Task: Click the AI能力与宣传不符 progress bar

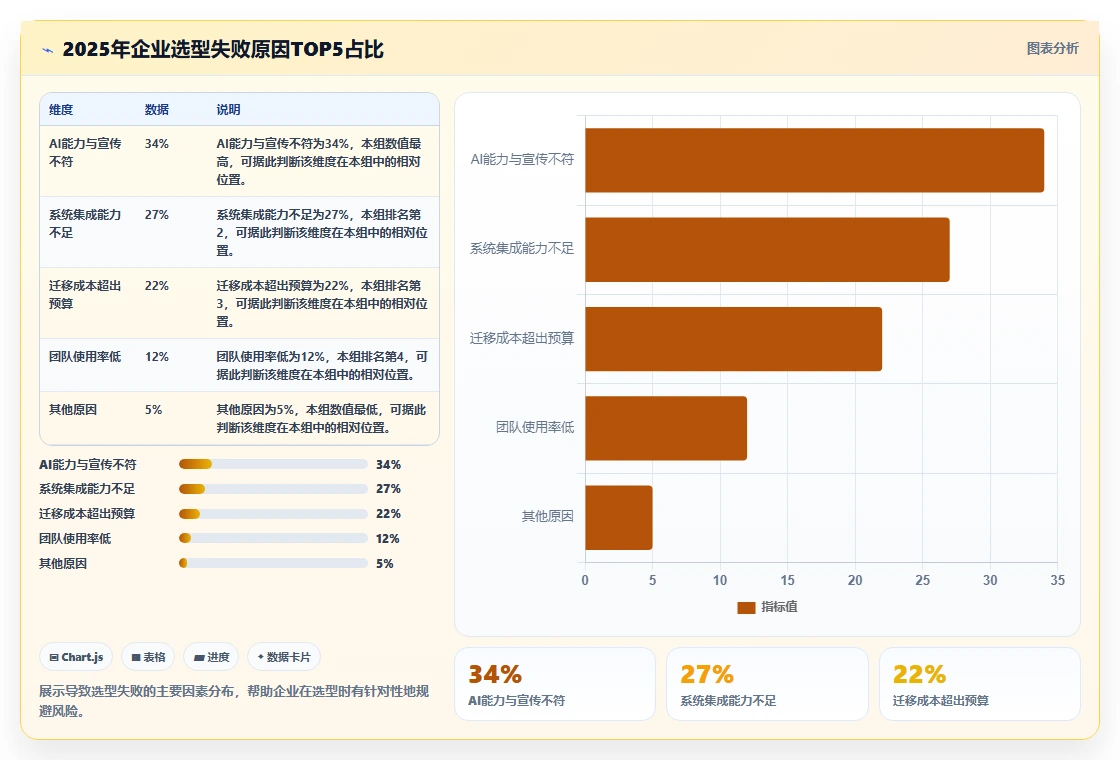Action: [273, 464]
